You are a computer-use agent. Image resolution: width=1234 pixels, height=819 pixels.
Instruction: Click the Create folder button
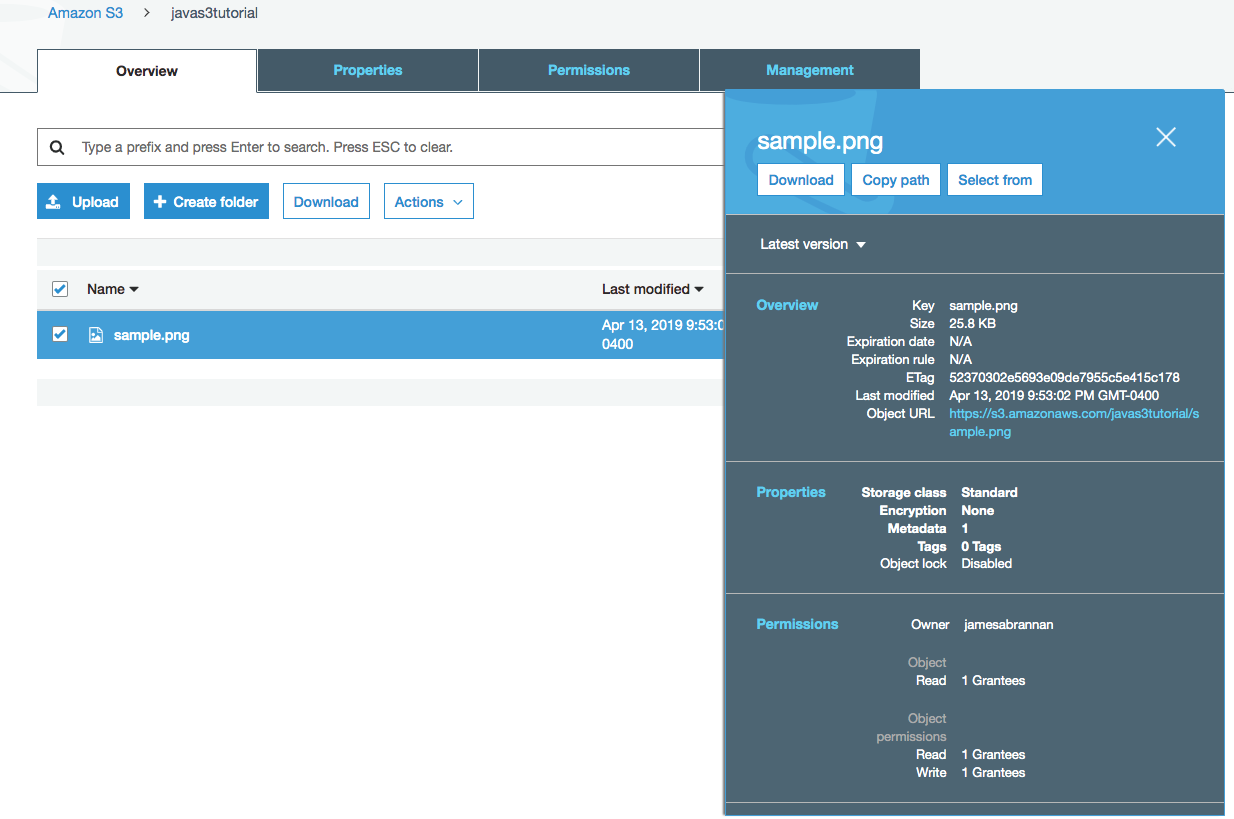tap(206, 202)
